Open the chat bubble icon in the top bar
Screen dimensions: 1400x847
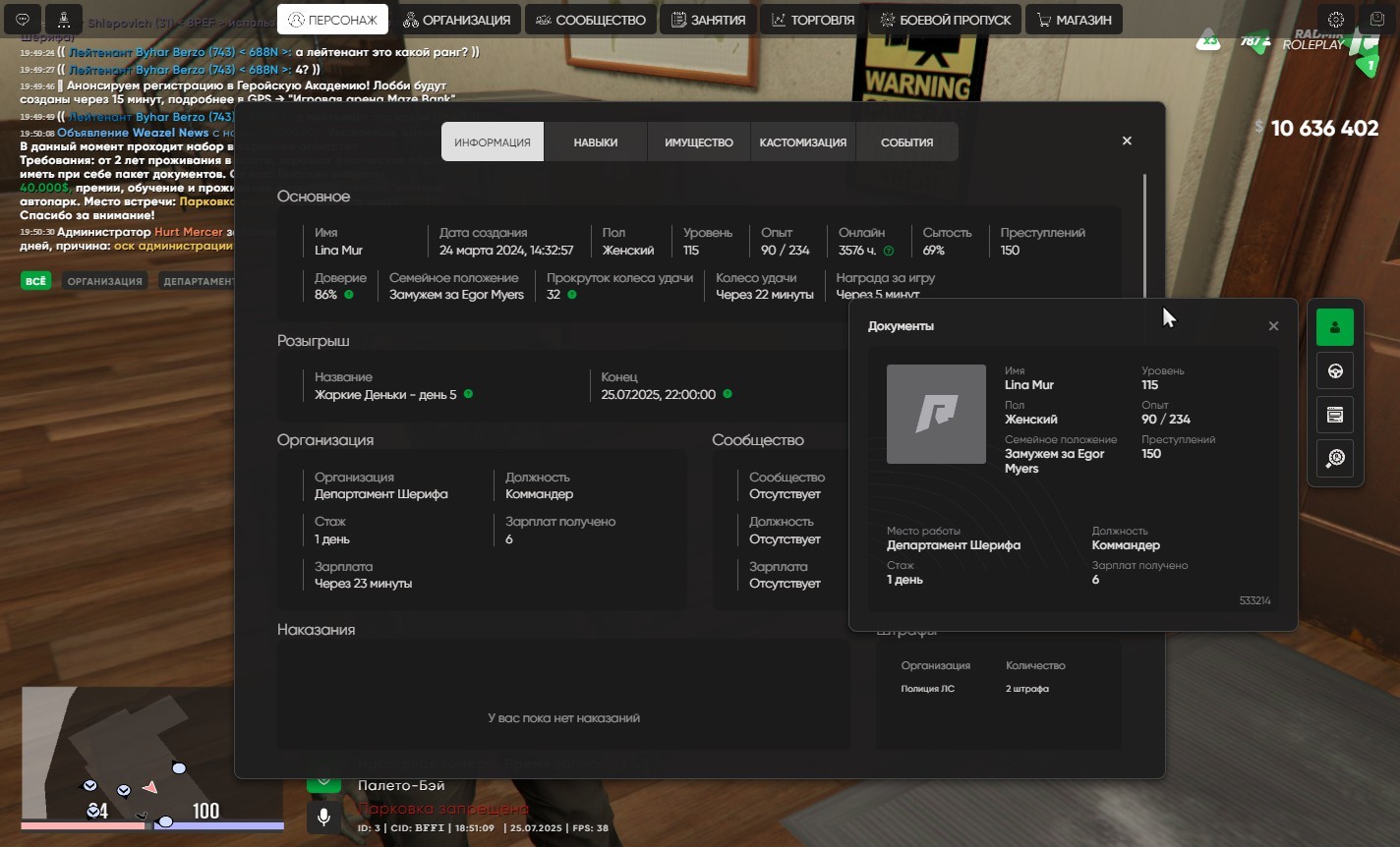(23, 19)
